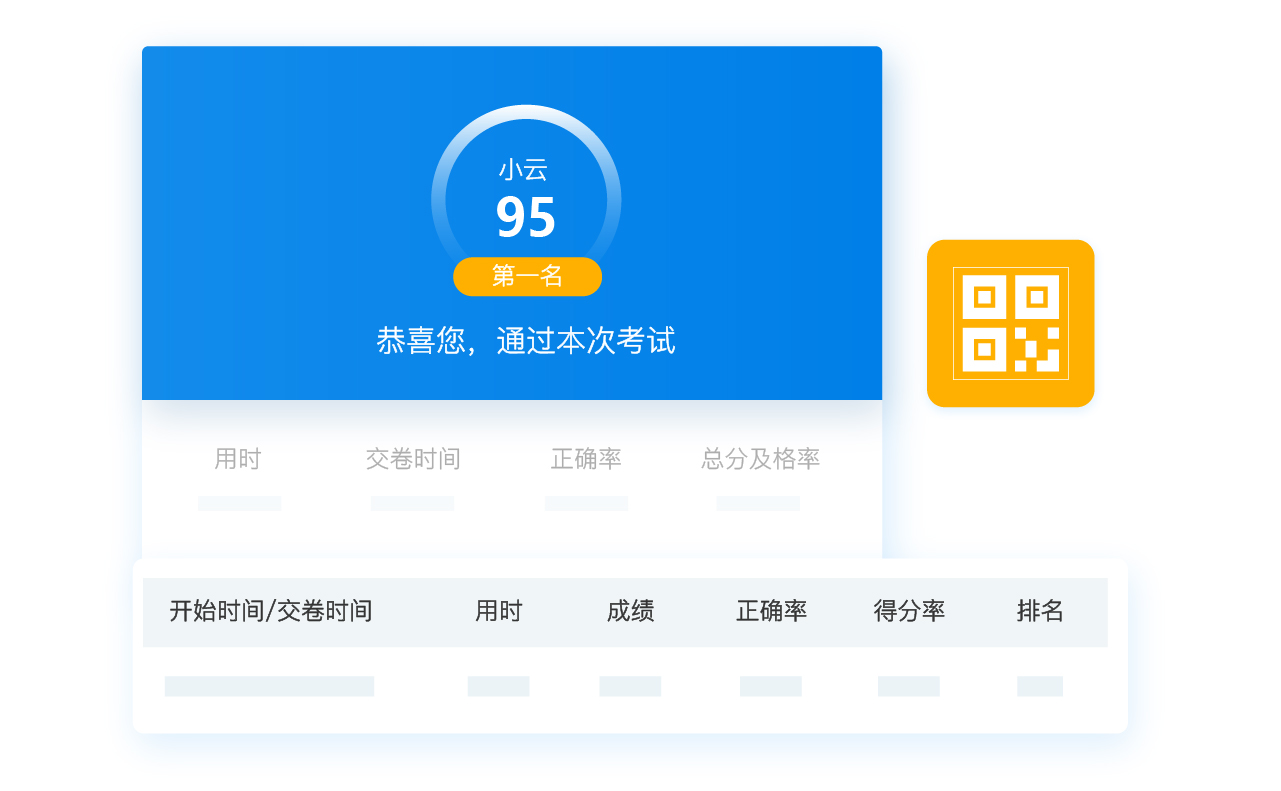Click the orange QR code icon
This screenshot has height=791, width=1281.
pos(1010,323)
